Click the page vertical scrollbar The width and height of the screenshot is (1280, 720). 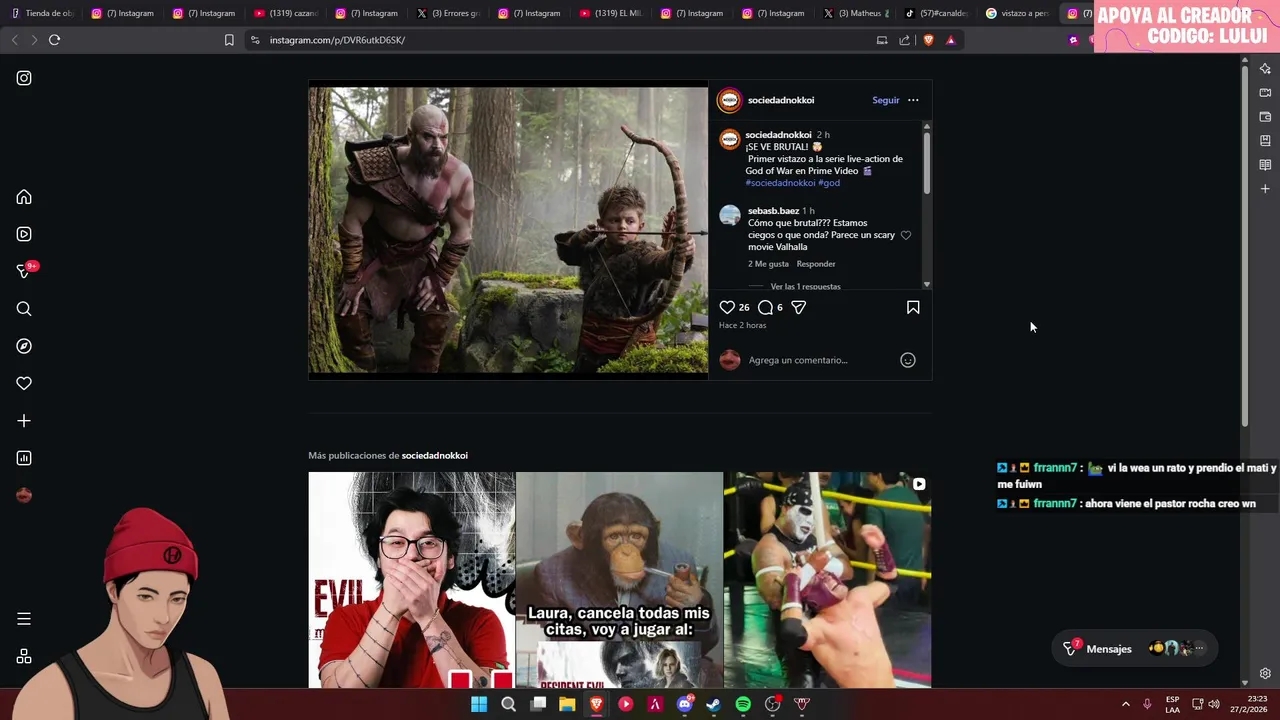[x=1245, y=245]
